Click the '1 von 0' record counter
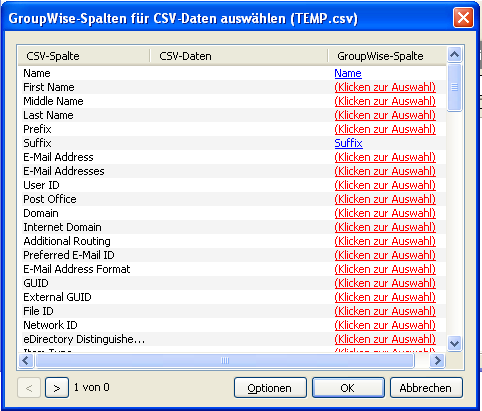The width and height of the screenshot is (482, 411). point(92,387)
